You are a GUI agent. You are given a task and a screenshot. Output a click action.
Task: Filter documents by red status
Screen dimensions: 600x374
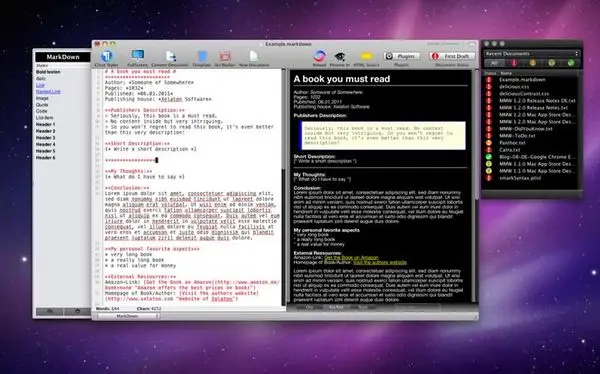pos(514,63)
